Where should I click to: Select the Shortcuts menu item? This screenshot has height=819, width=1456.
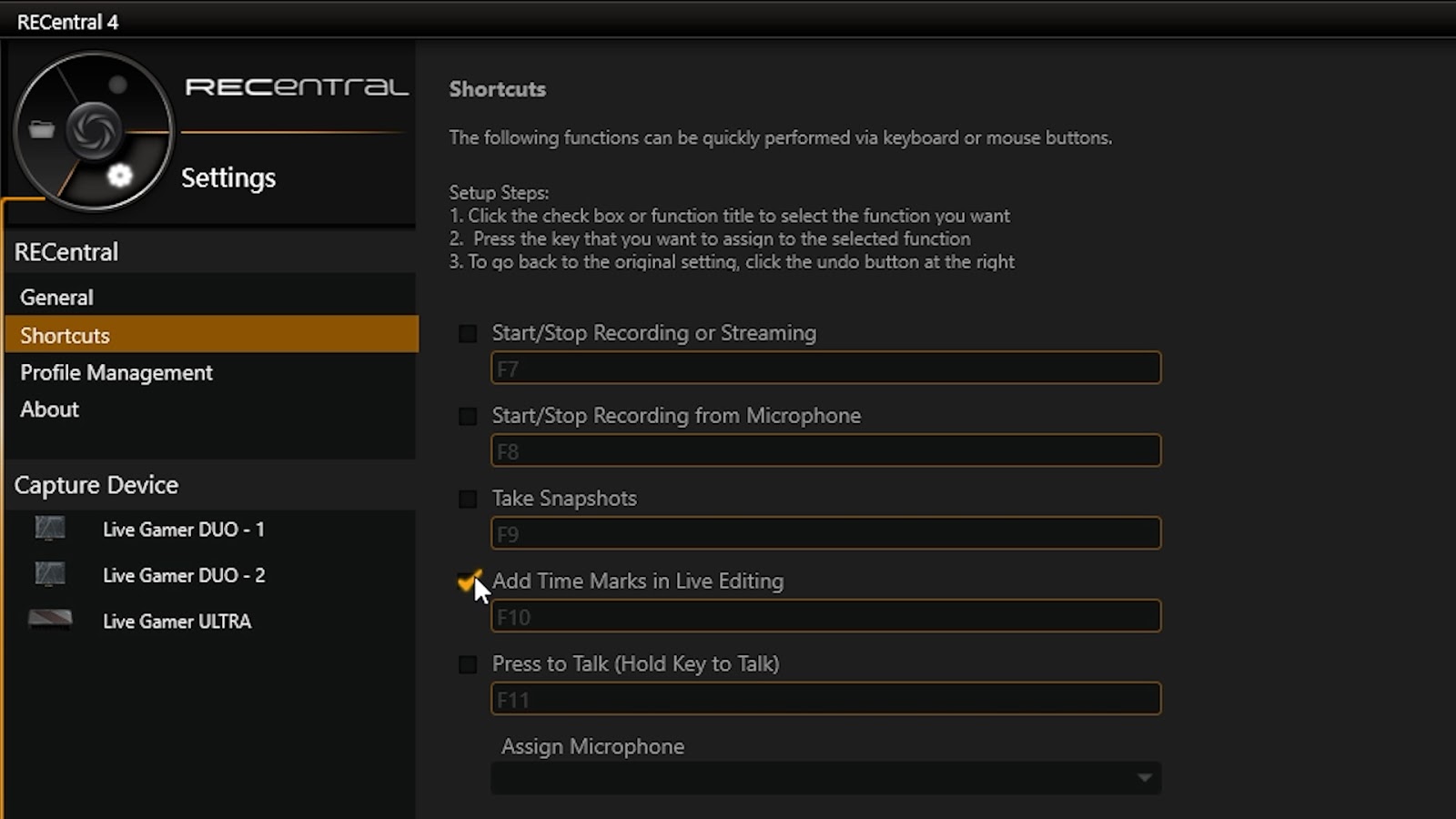tap(66, 336)
